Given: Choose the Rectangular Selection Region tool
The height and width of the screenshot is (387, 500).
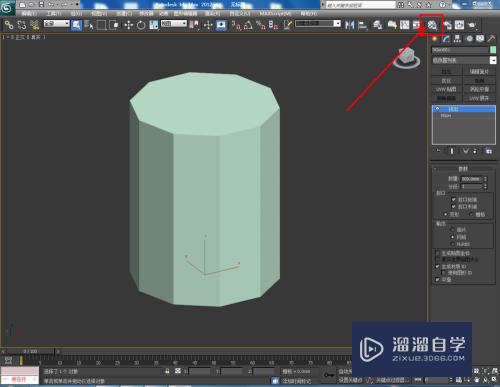Looking at the screenshot, I should 101,25.
